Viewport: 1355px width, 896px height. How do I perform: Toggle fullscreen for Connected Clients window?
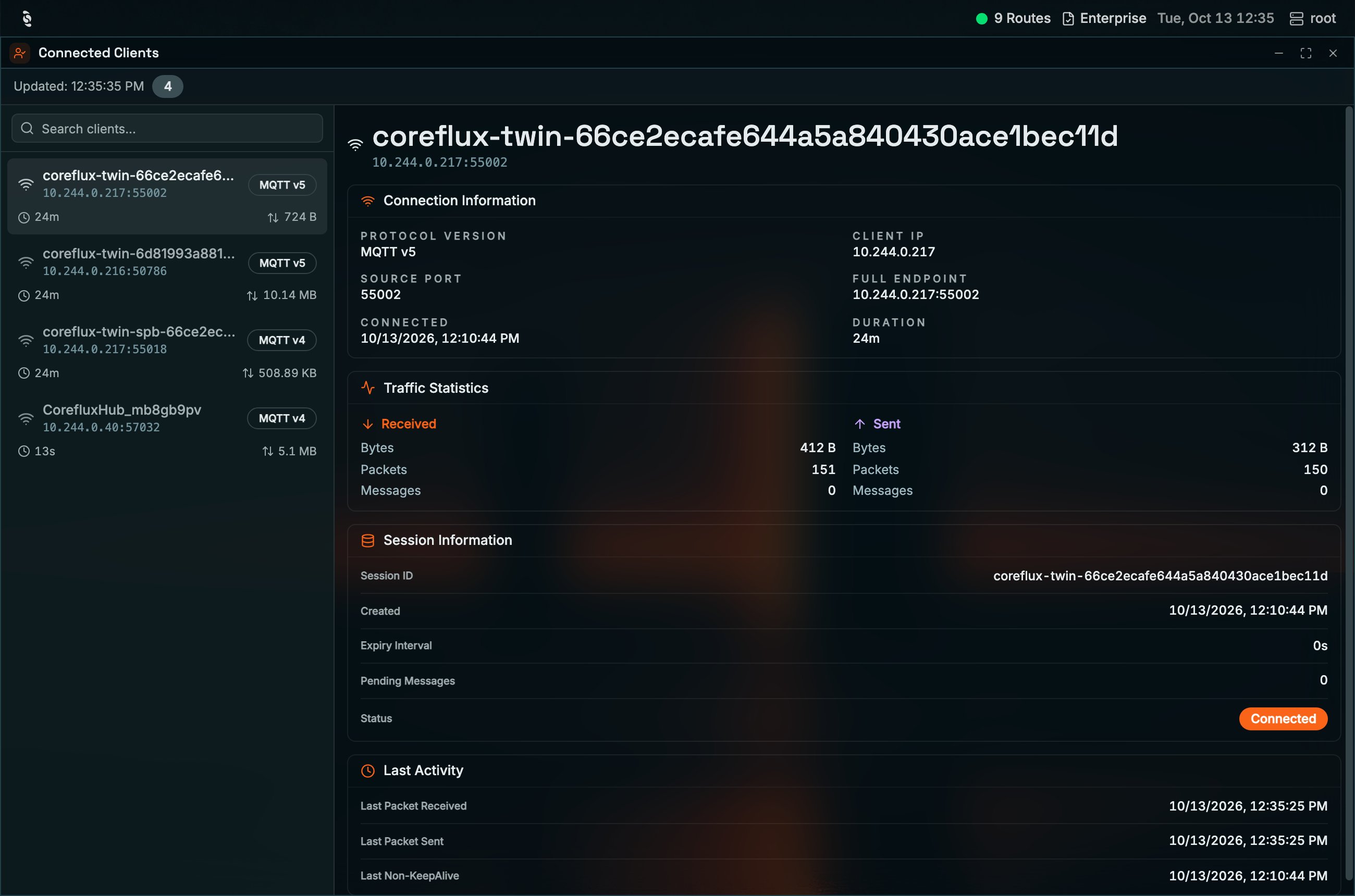point(1306,53)
